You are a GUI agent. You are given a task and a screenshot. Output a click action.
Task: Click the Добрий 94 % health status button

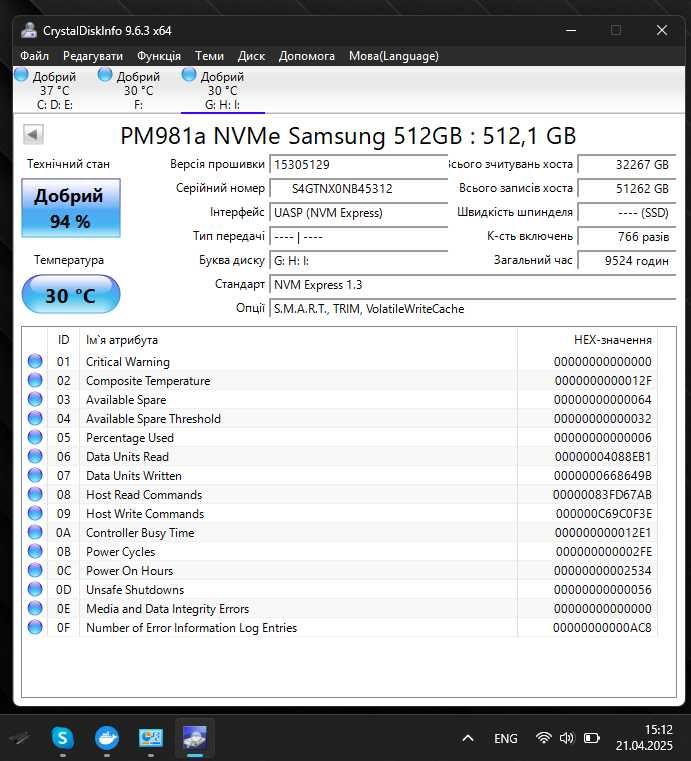pos(71,208)
